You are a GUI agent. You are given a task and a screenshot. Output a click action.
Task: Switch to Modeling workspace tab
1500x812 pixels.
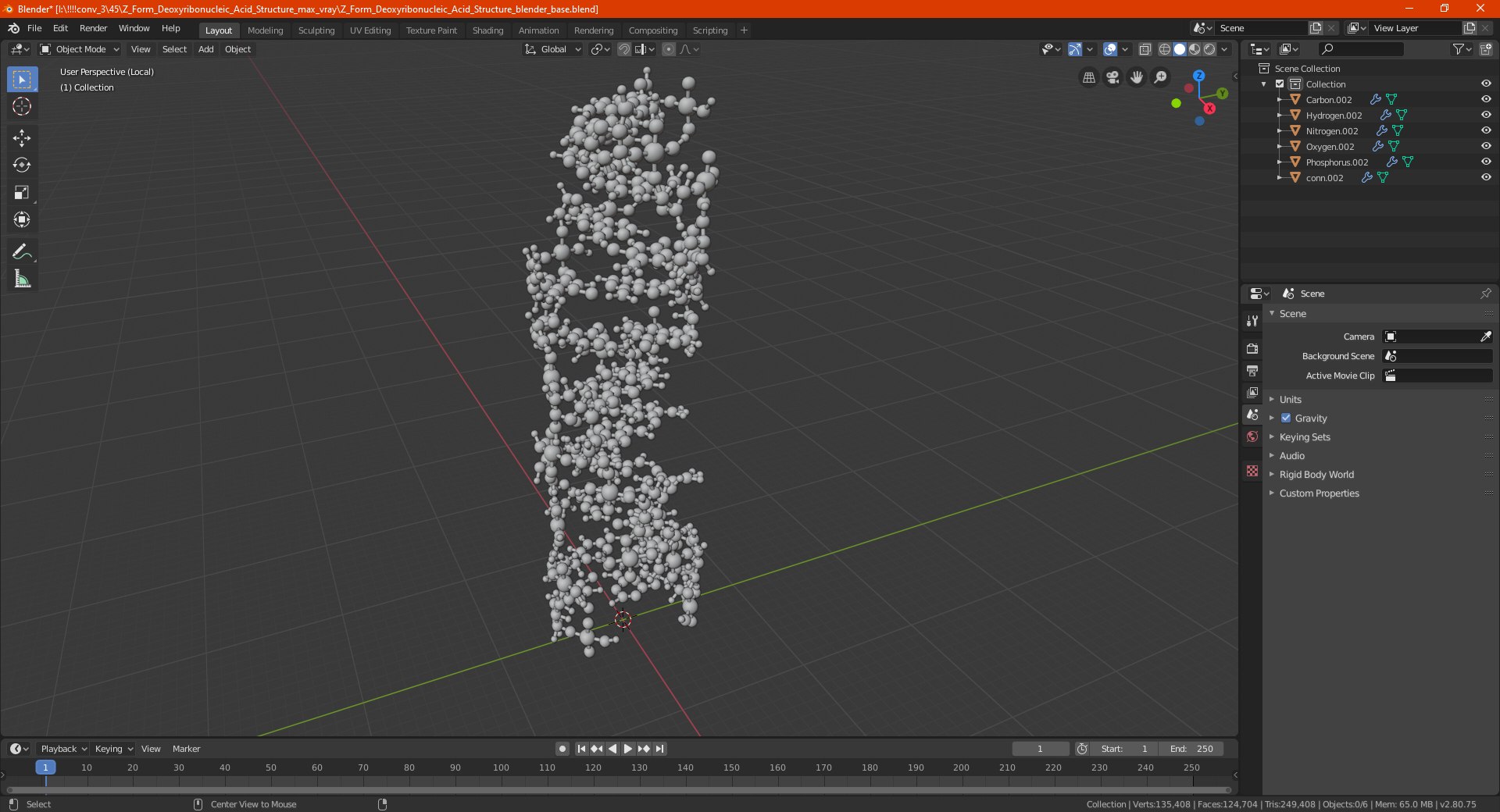pyautogui.click(x=265, y=30)
